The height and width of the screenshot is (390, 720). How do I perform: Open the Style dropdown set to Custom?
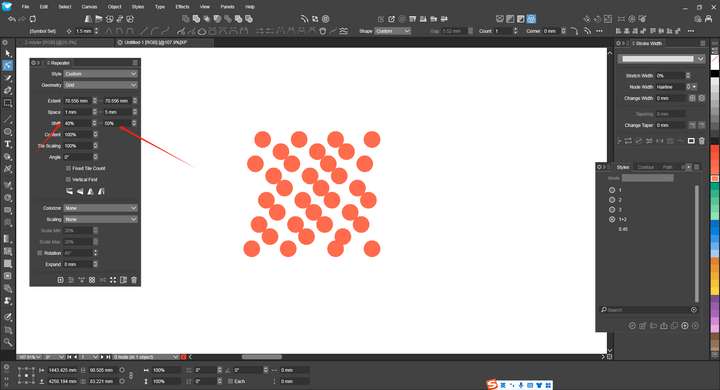coord(100,73)
